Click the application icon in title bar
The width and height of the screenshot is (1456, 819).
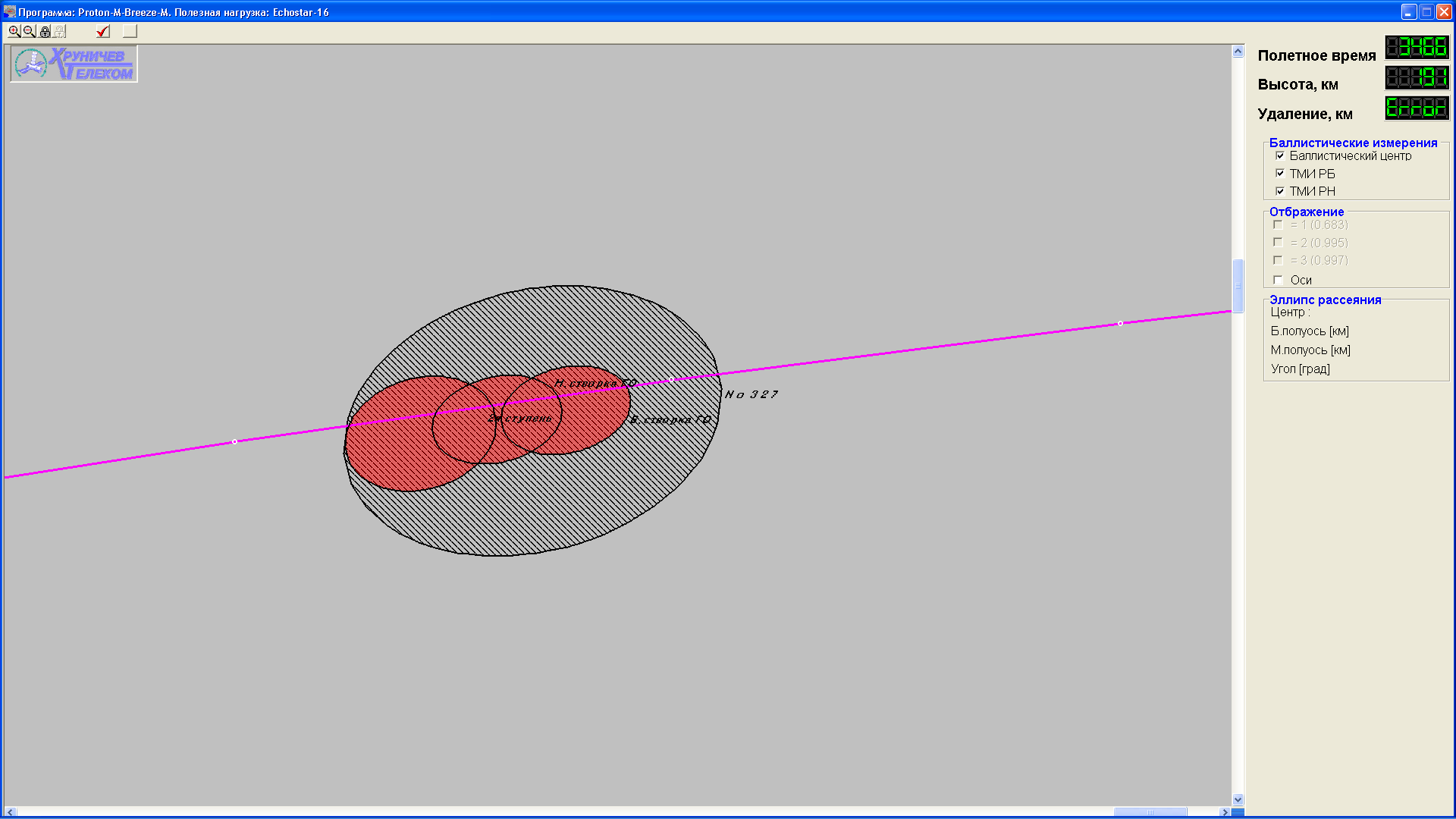[x=9, y=11]
